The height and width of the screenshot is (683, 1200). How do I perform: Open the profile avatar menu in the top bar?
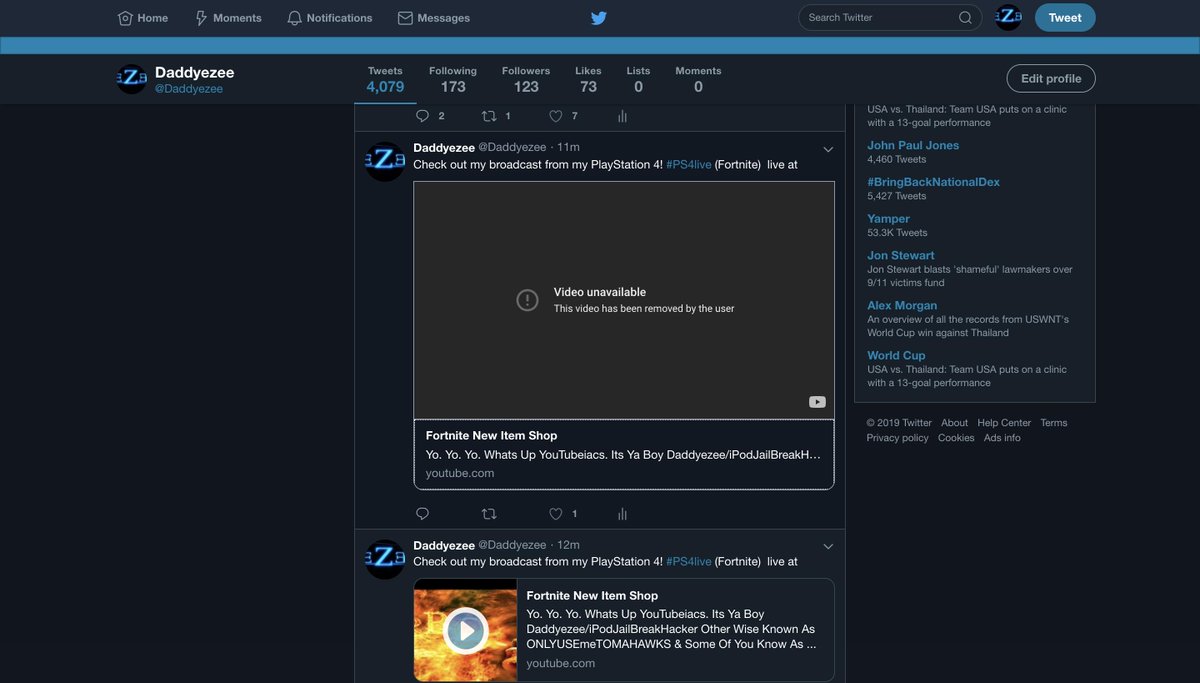click(1009, 17)
